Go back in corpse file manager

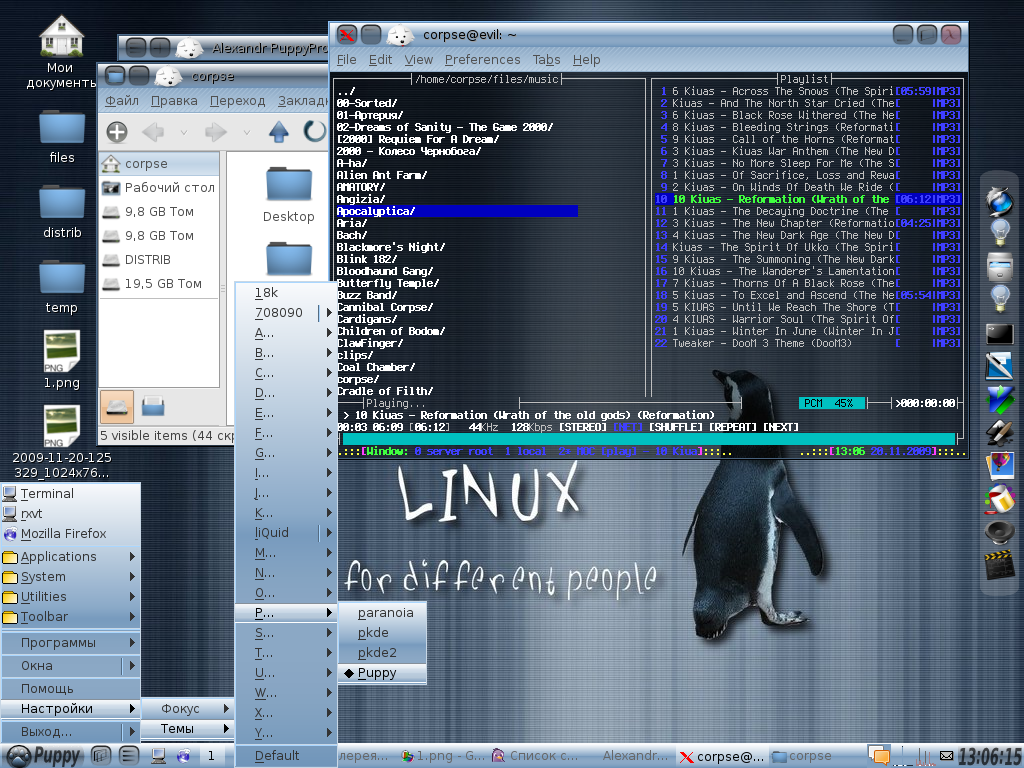tap(153, 132)
